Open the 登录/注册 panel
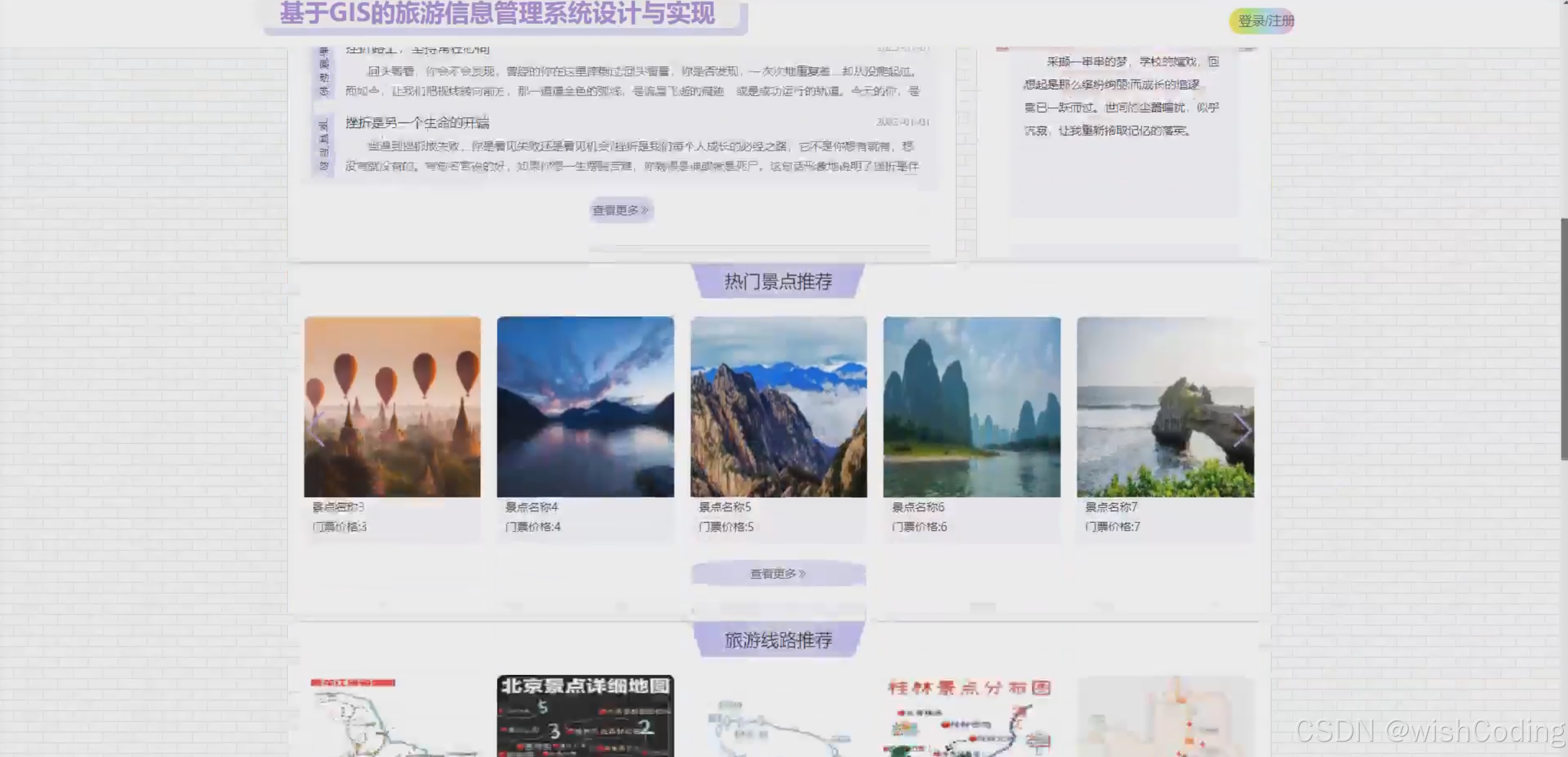Screen dimensions: 1568x757 click(1263, 20)
